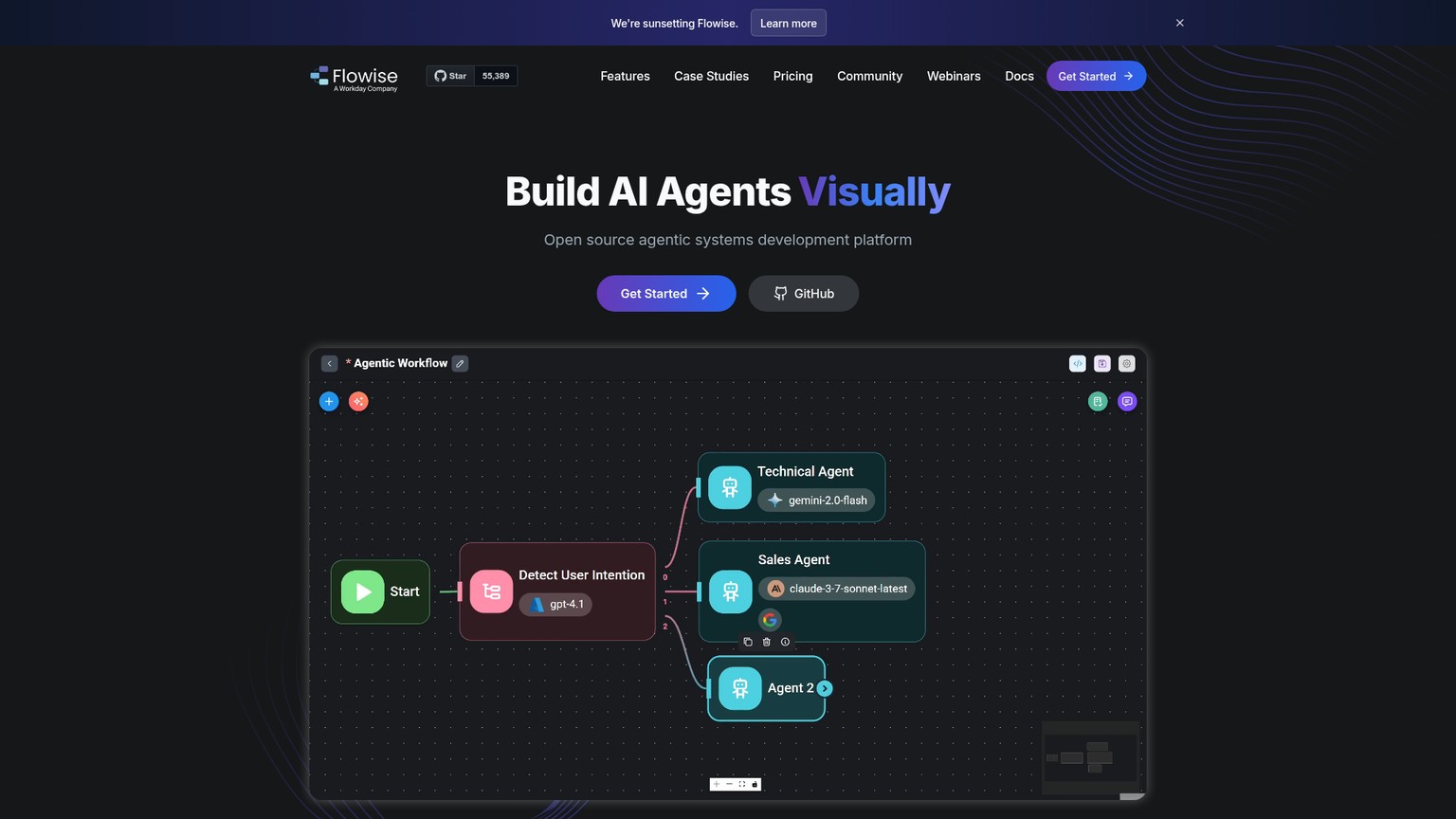1456x819 pixels.
Task: Toggle canvas interactivity lock
Action: point(755,784)
